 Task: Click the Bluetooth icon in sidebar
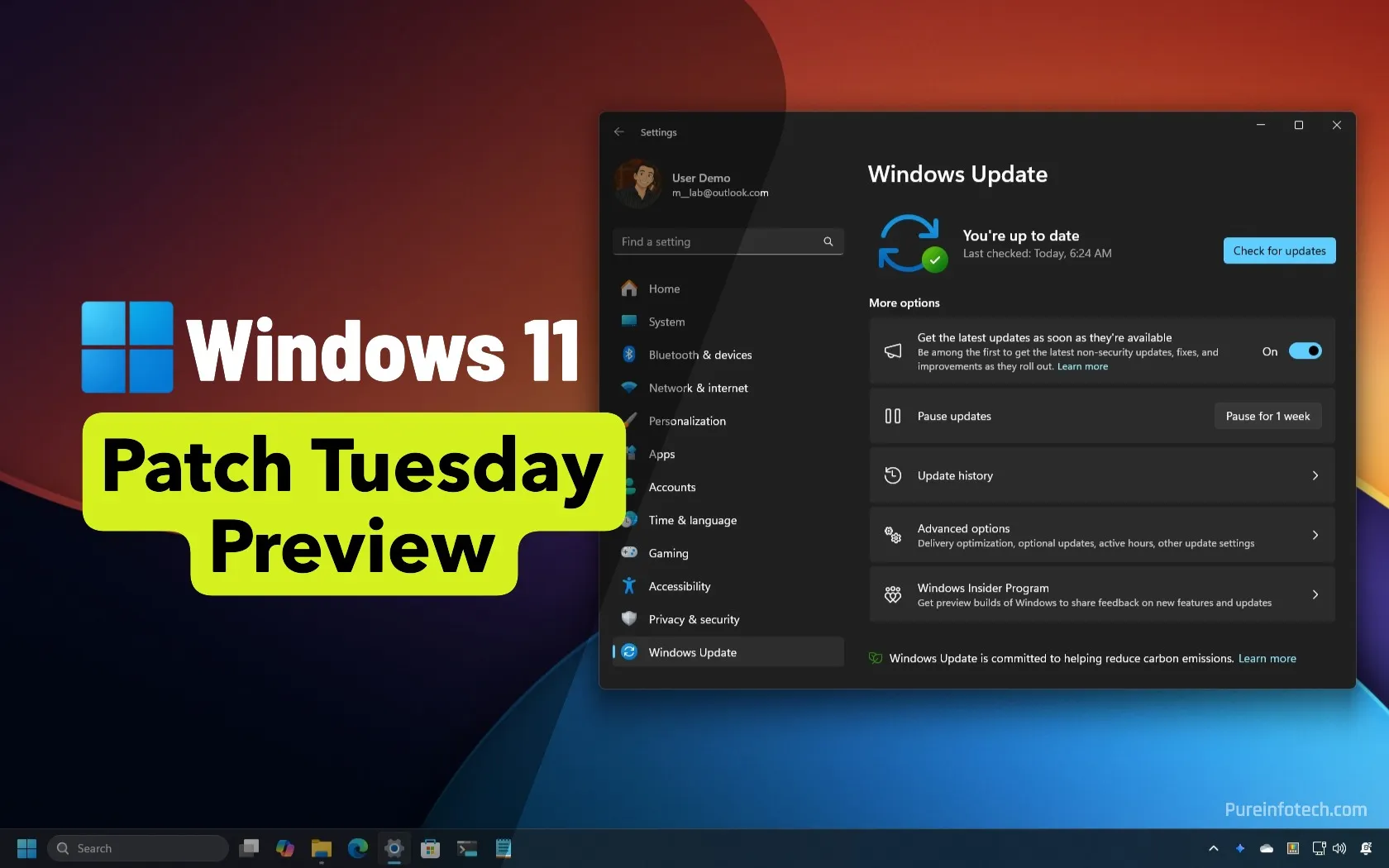tap(629, 355)
